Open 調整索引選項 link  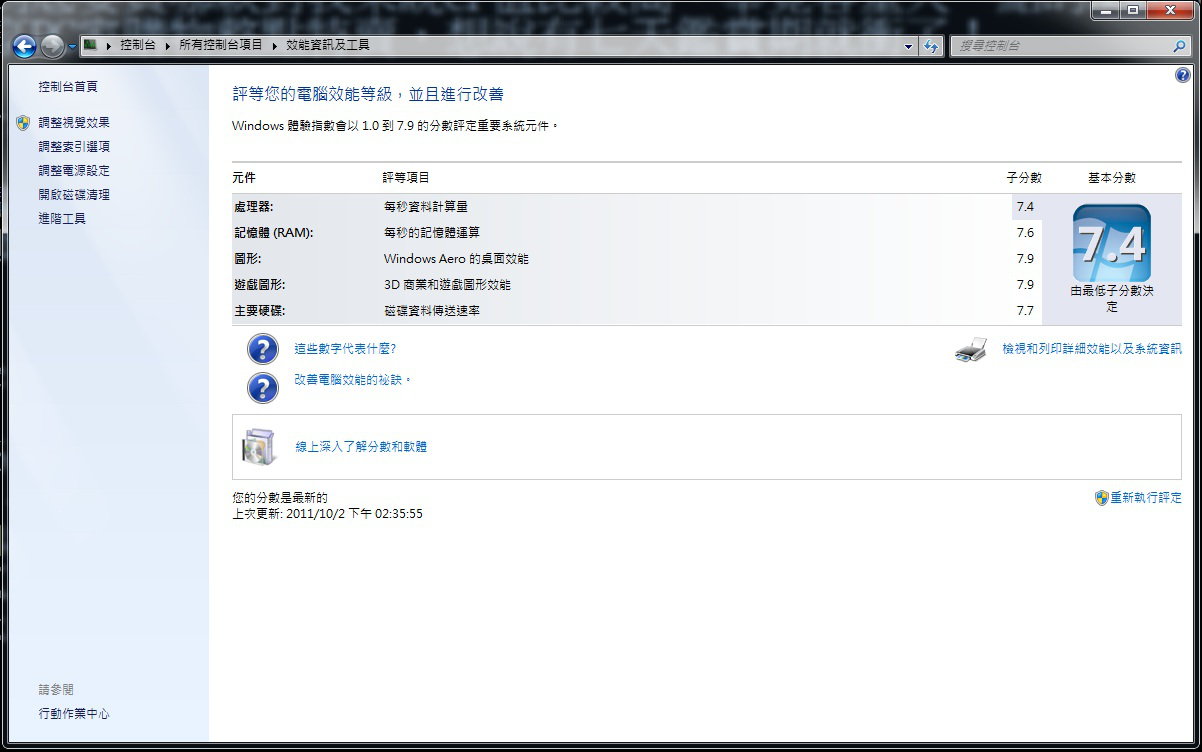click(x=74, y=147)
